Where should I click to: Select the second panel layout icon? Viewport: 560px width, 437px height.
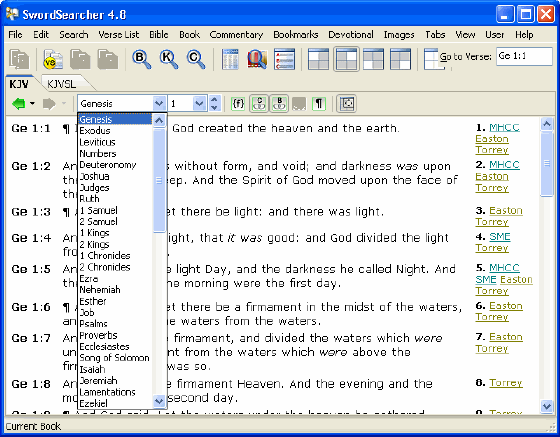[x=346, y=59]
